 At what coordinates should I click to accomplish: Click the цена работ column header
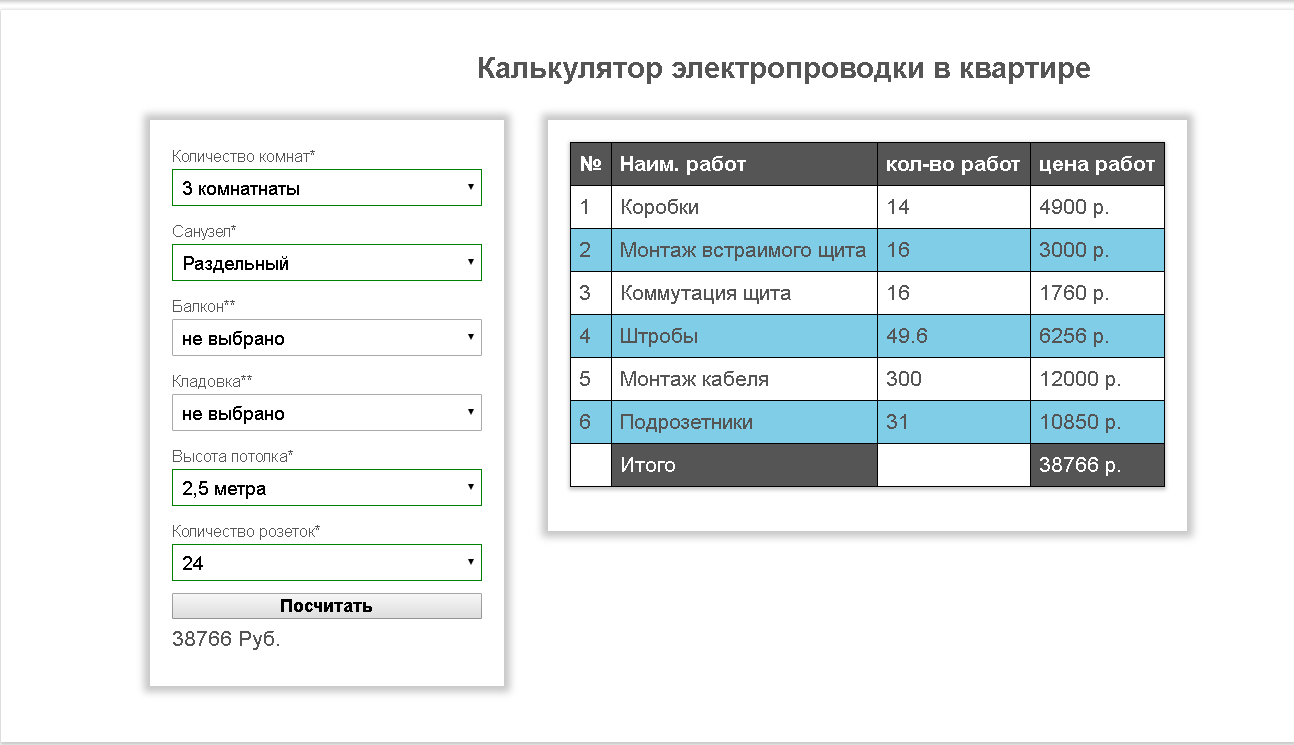1097,164
